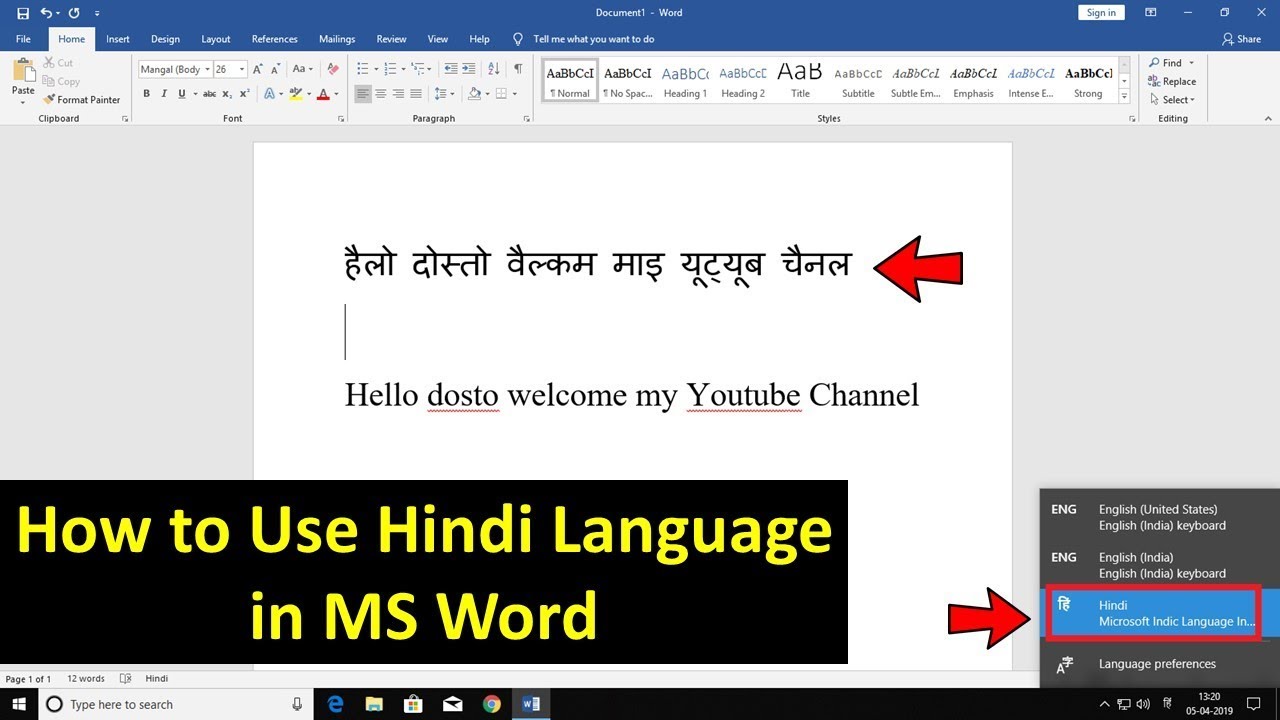Click the Share button

pos(1241,39)
